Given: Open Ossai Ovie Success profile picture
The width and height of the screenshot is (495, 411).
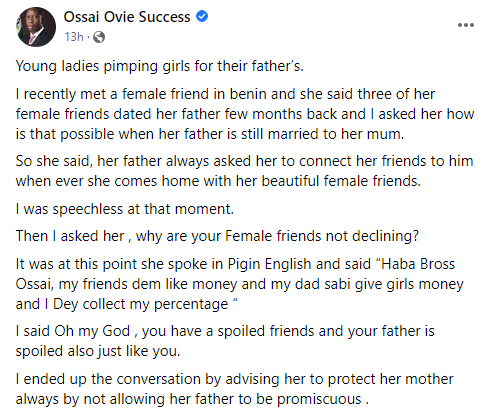Looking at the screenshot, I should (36, 27).
